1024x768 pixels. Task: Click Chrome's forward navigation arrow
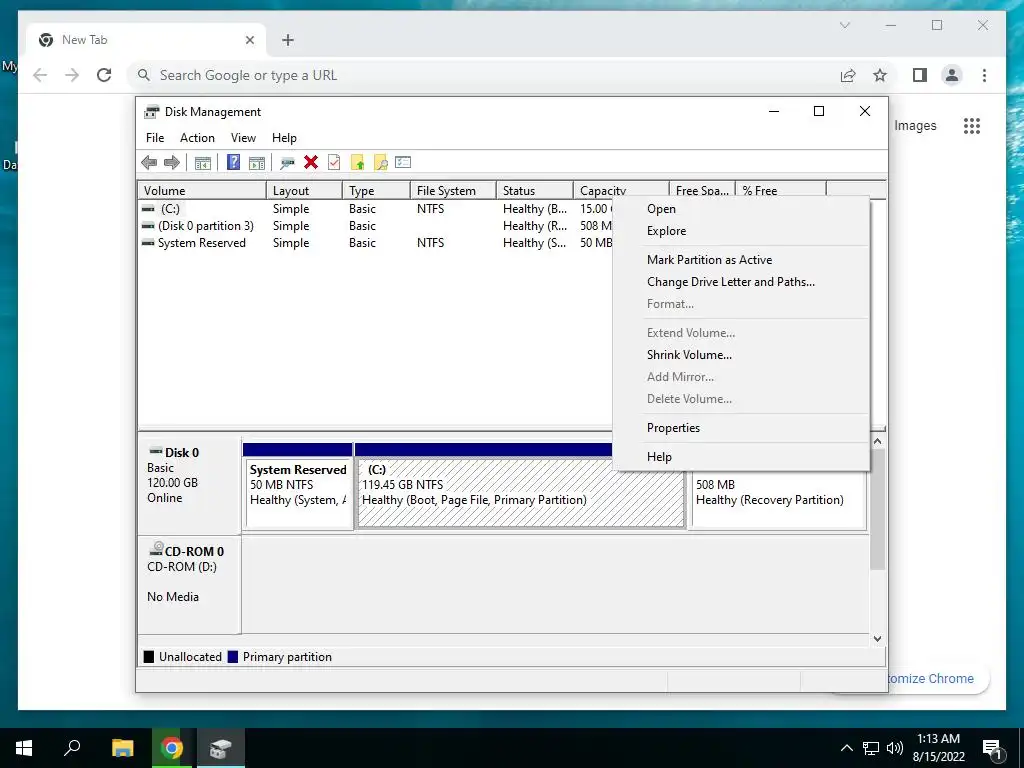(x=72, y=75)
